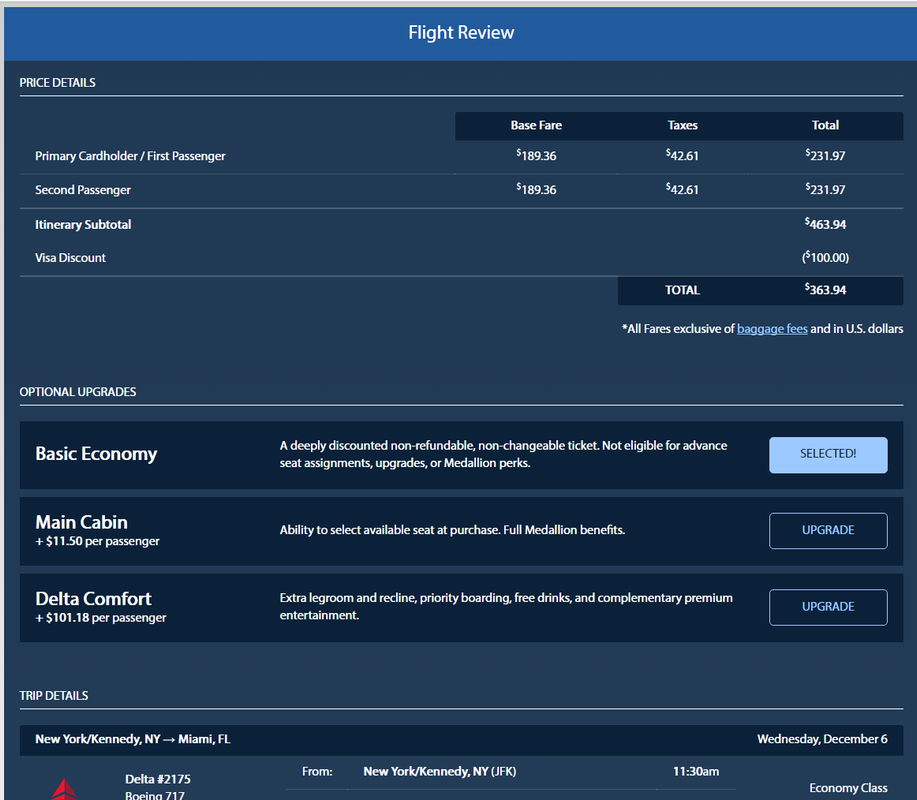The image size is (917, 800).
Task: Click the Delta Comfort fare title
Action: (x=93, y=598)
